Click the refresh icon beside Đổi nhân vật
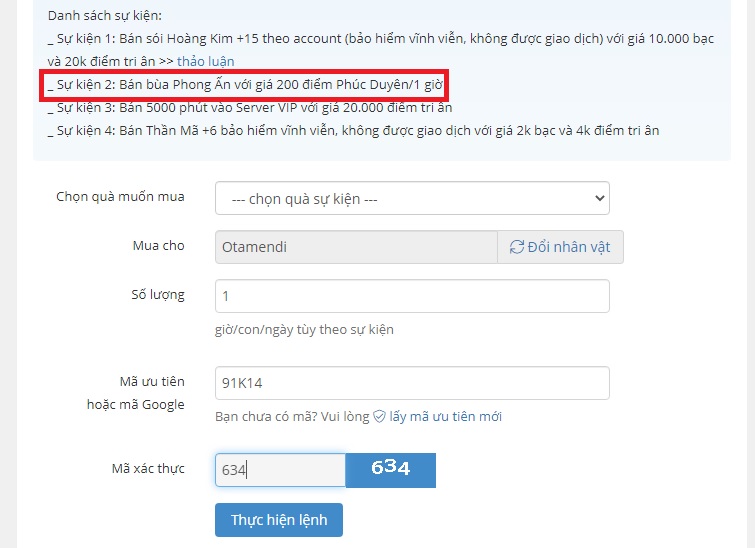Image resolution: width=755 pixels, height=548 pixels. click(516, 247)
